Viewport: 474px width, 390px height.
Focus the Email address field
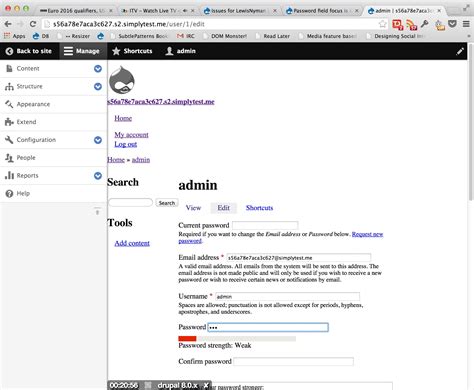(x=299, y=257)
